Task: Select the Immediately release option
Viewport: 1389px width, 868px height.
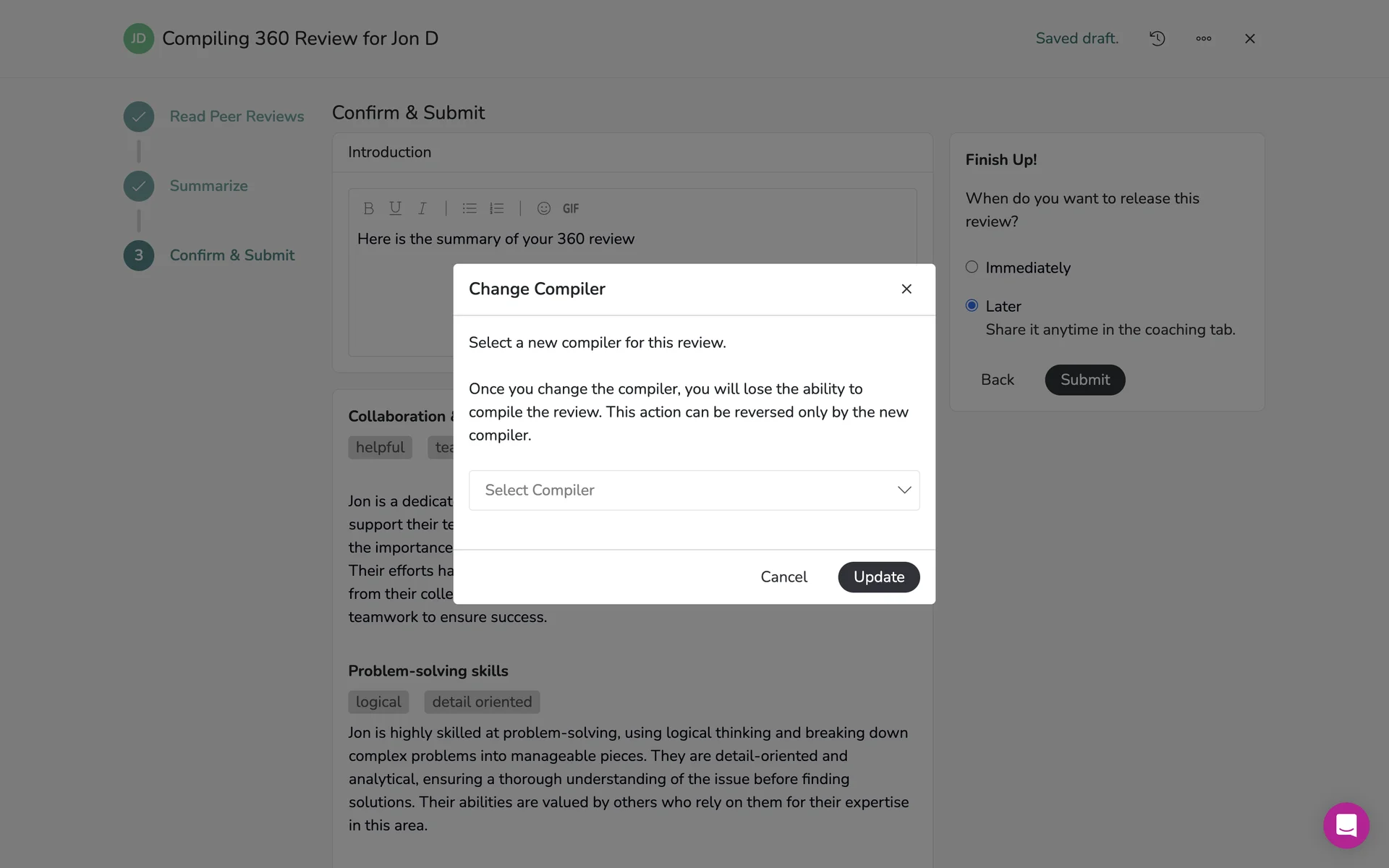Action: [x=972, y=267]
